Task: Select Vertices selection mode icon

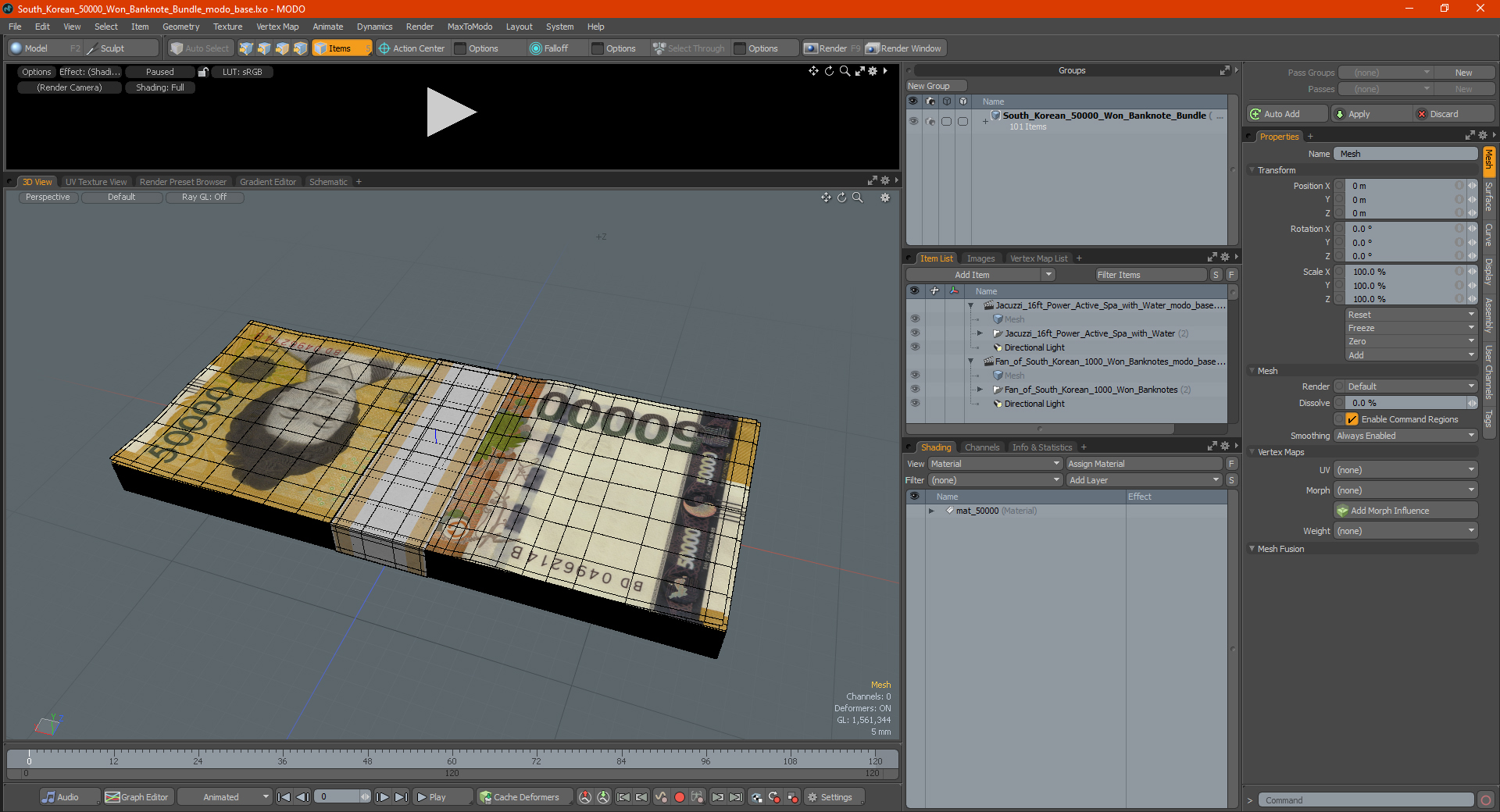Action: pos(246,48)
